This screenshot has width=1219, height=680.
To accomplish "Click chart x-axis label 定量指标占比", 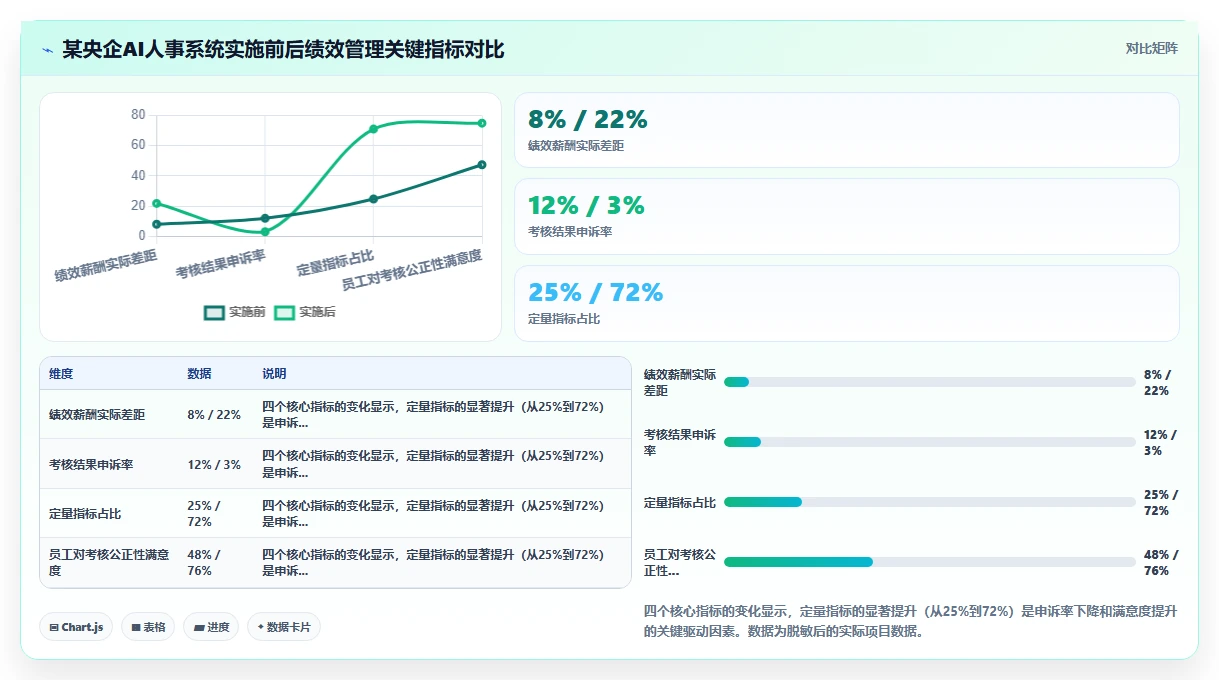I will click(335, 263).
